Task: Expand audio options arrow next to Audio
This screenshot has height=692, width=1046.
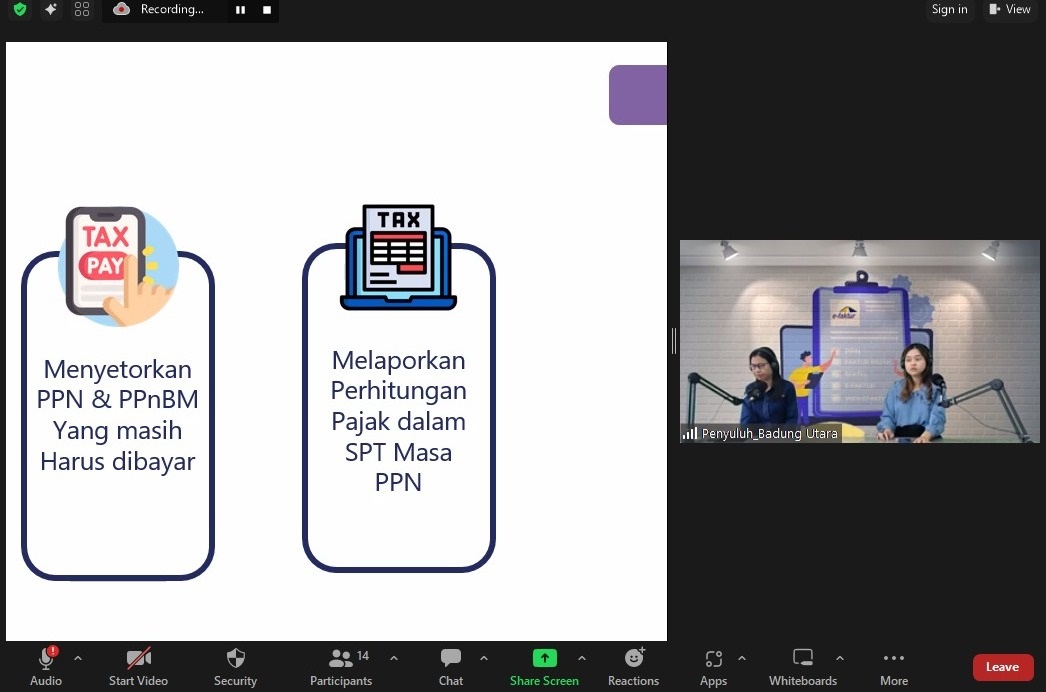Action: coord(78,658)
